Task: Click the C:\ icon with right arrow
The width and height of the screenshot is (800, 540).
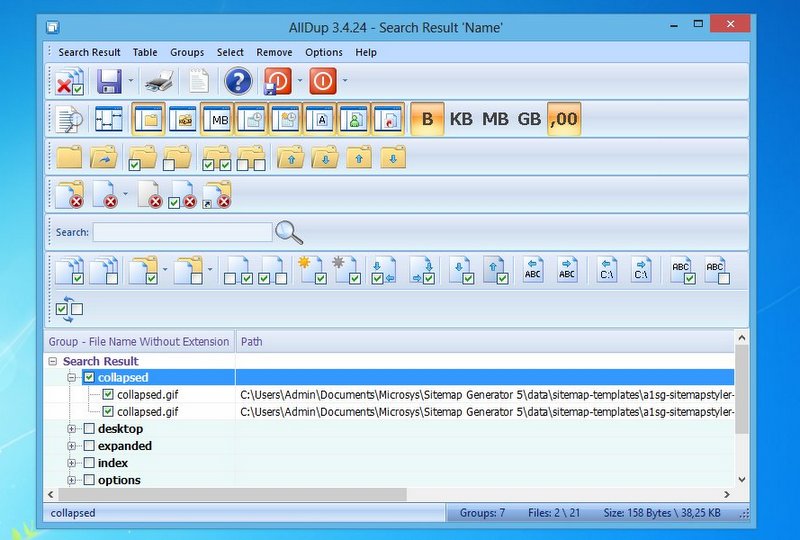Action: (641, 270)
